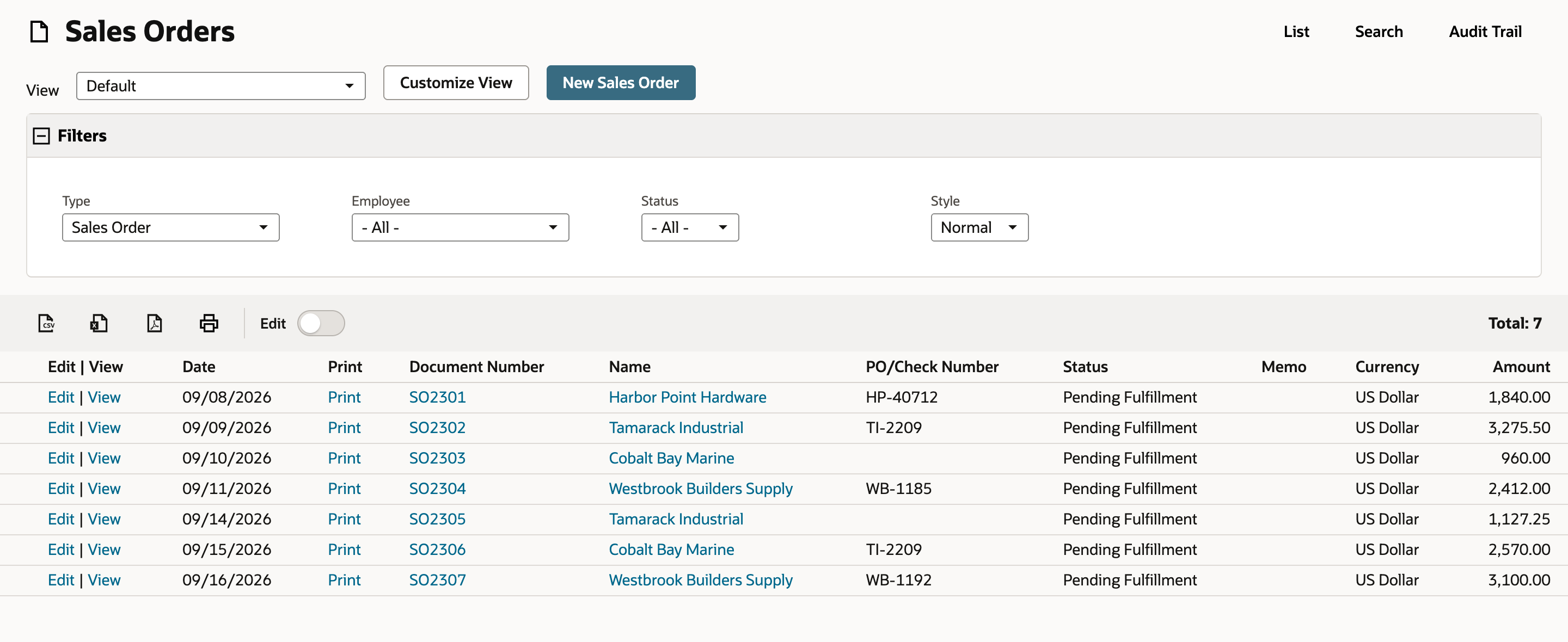Toggle the inline Edit switch
Viewport: 1568px width, 642px height.
point(321,323)
